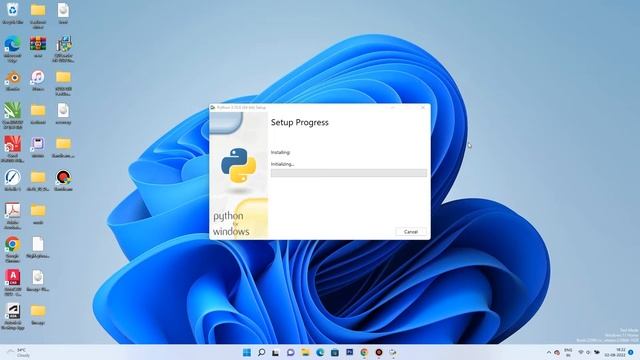
Task: Click the Python setup progress bar
Action: tap(349, 173)
